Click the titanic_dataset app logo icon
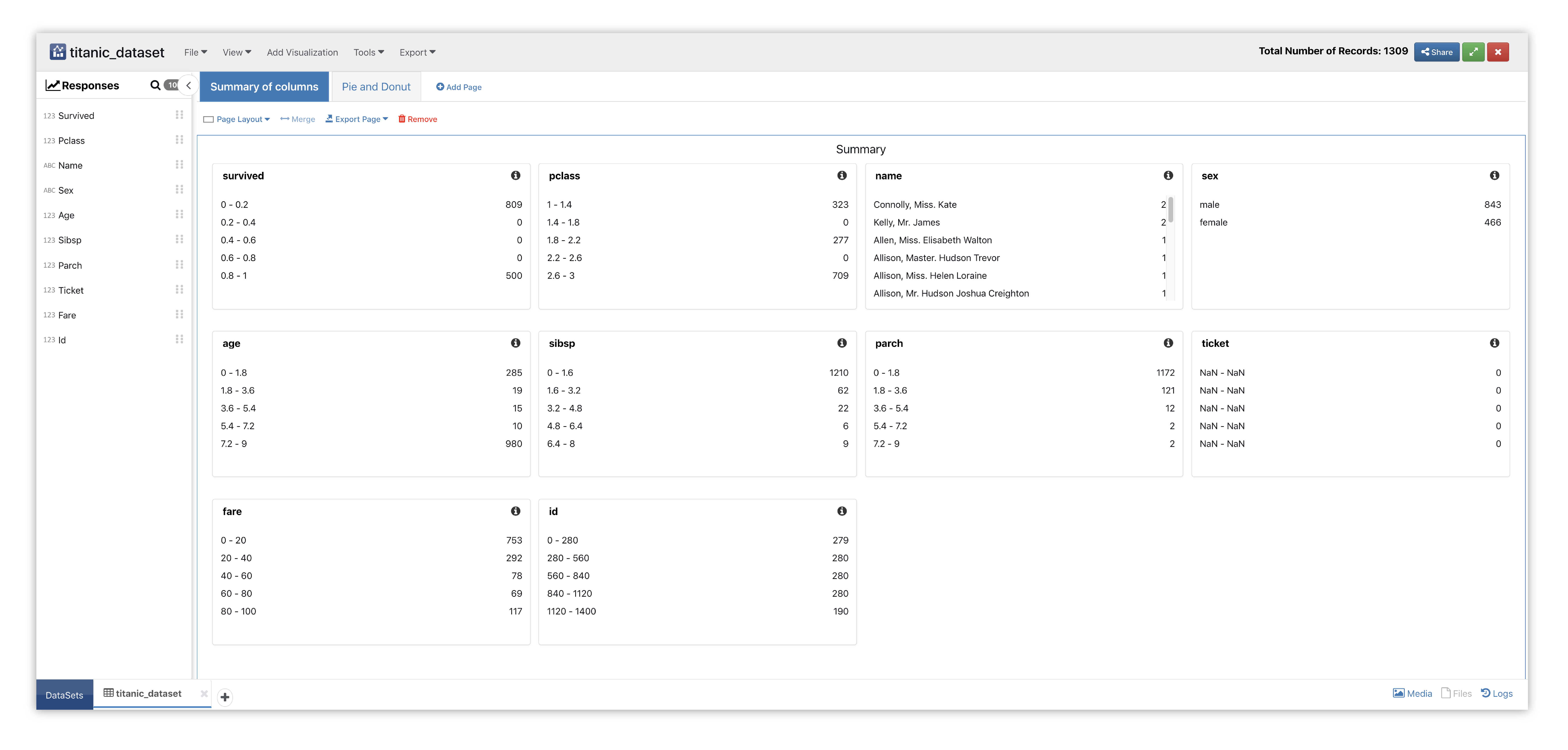This screenshot has width=1568, height=750. [58, 52]
